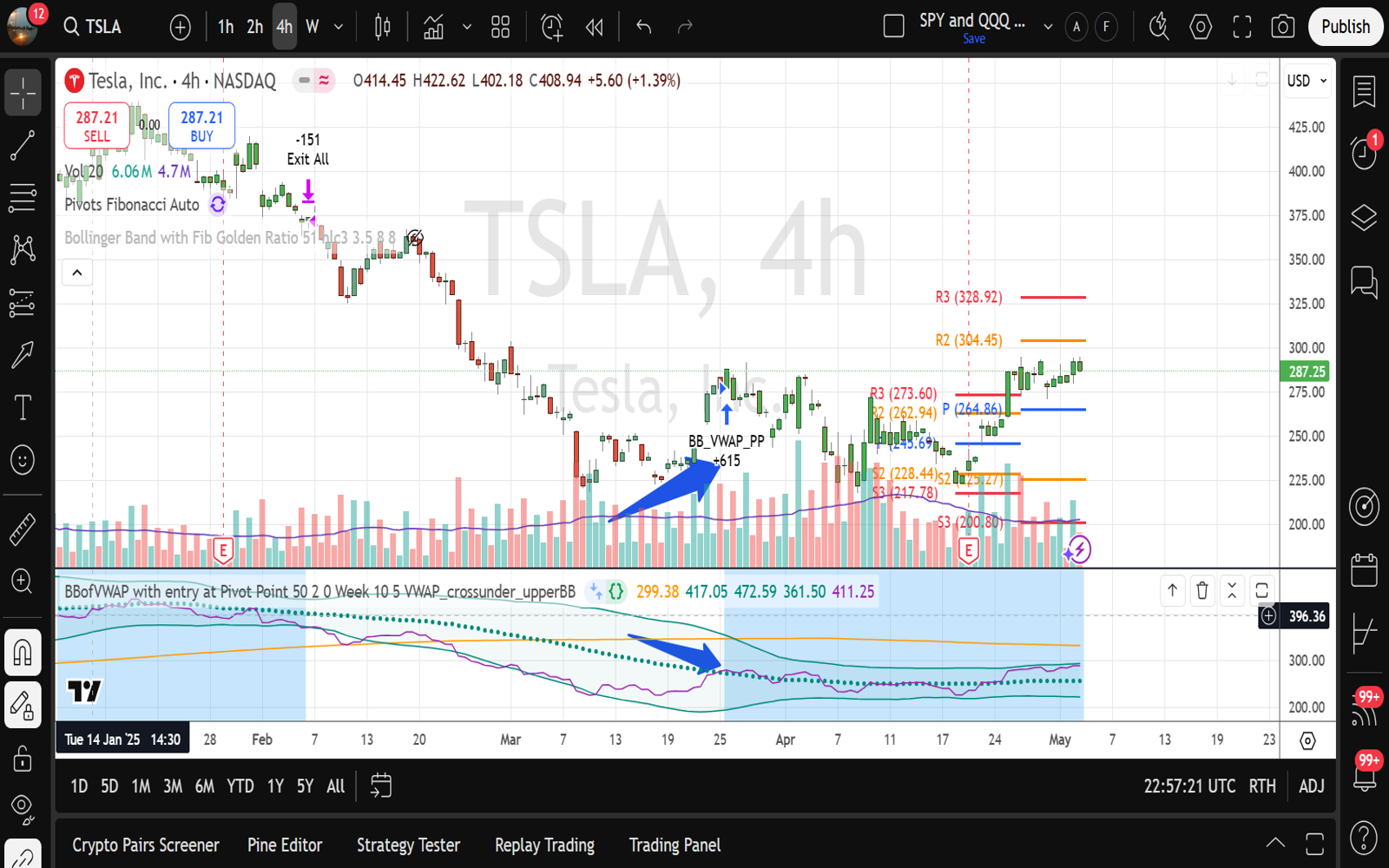This screenshot has width=1389, height=868.
Task: Open chart settings hexagon icon
Action: coord(1201,27)
